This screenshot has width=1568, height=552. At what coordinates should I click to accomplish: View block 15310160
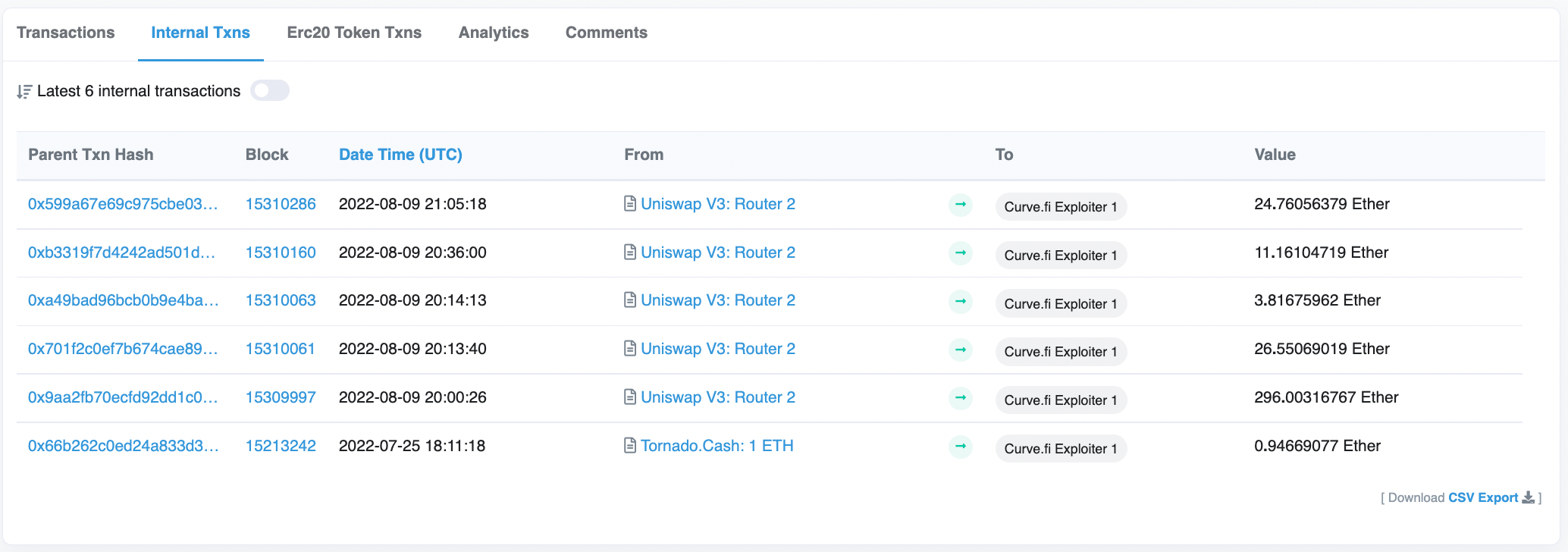point(281,252)
